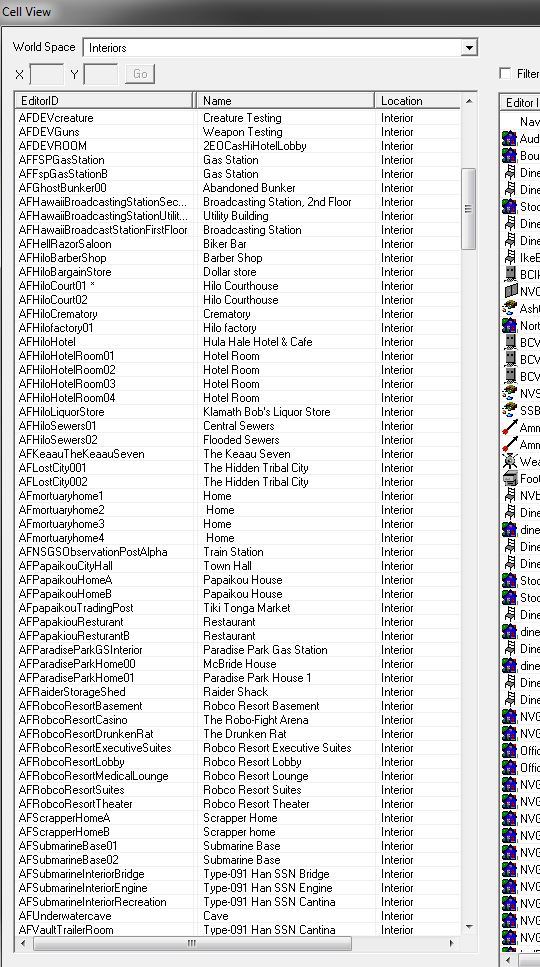Open the World Space dropdown showing Interiors
The image size is (540, 967).
click(280, 47)
